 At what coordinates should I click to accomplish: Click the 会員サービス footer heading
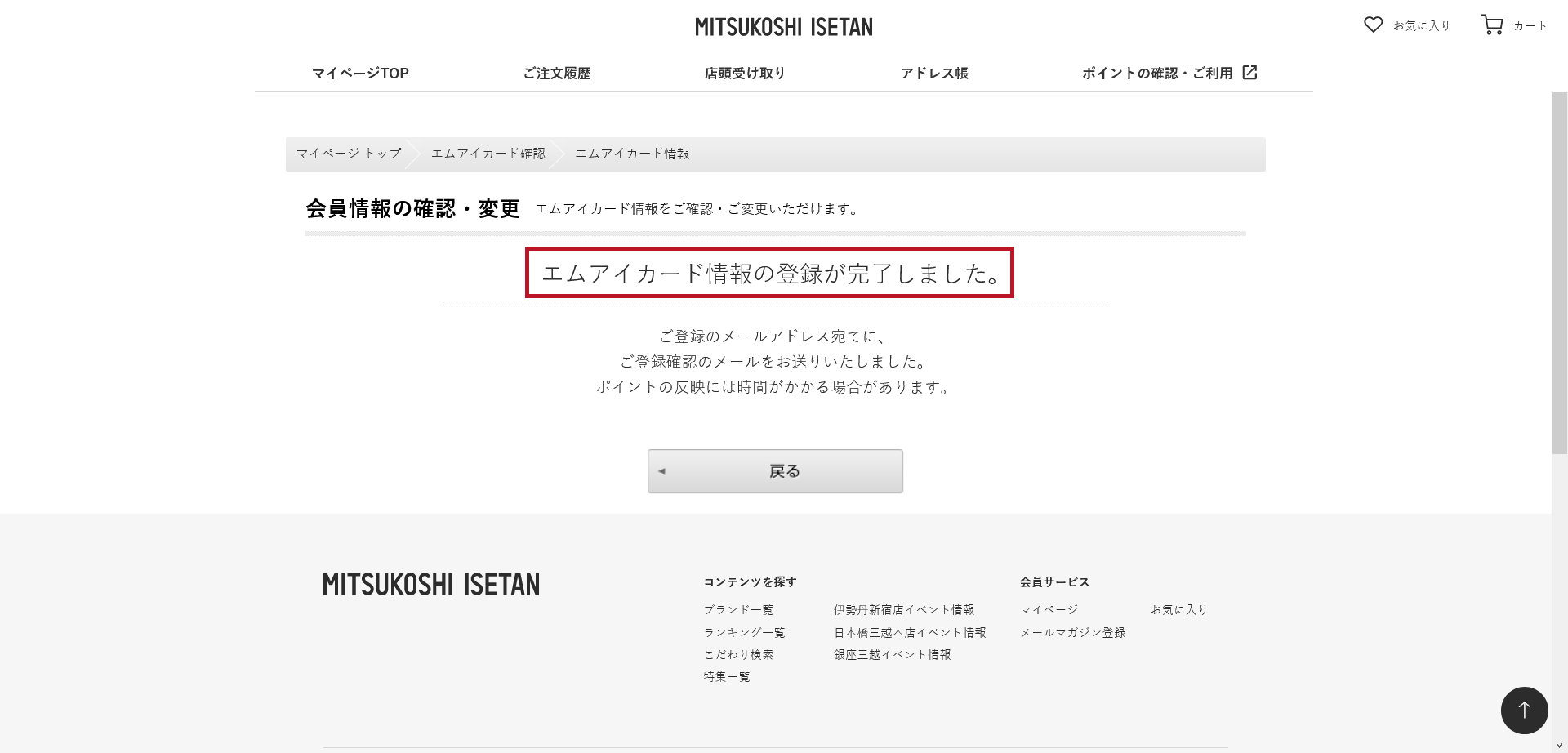click(x=1054, y=582)
